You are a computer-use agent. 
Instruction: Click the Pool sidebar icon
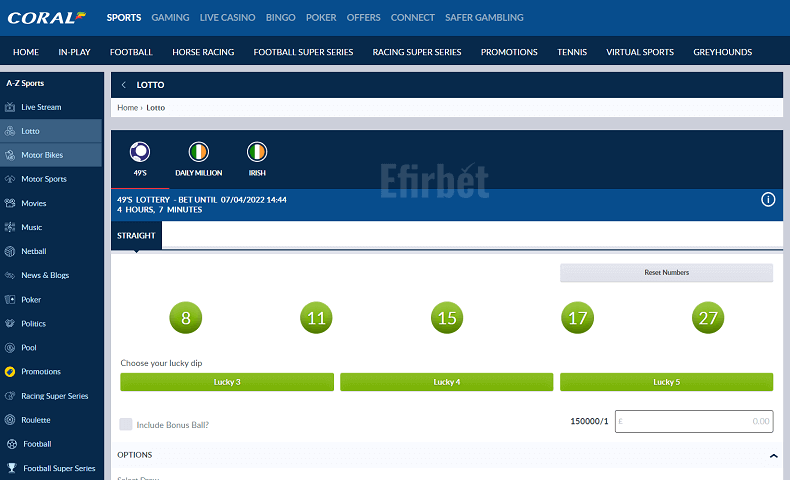(x=10, y=348)
